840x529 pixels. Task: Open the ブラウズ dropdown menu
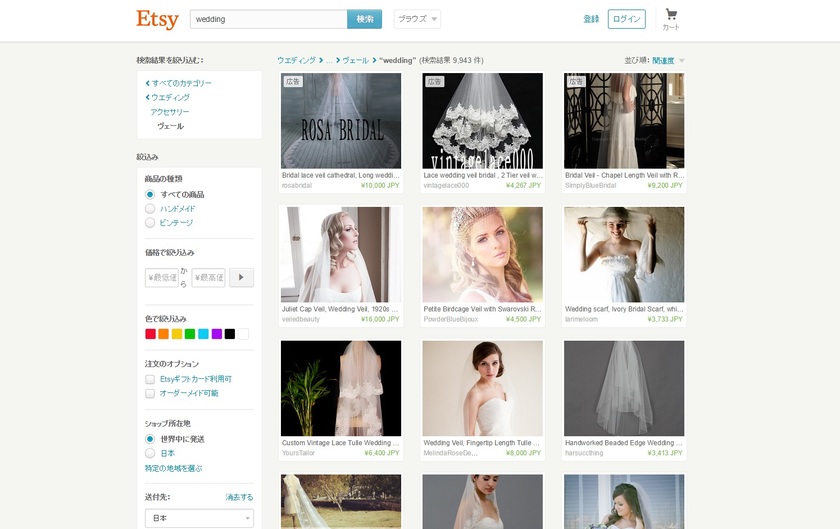click(417, 19)
